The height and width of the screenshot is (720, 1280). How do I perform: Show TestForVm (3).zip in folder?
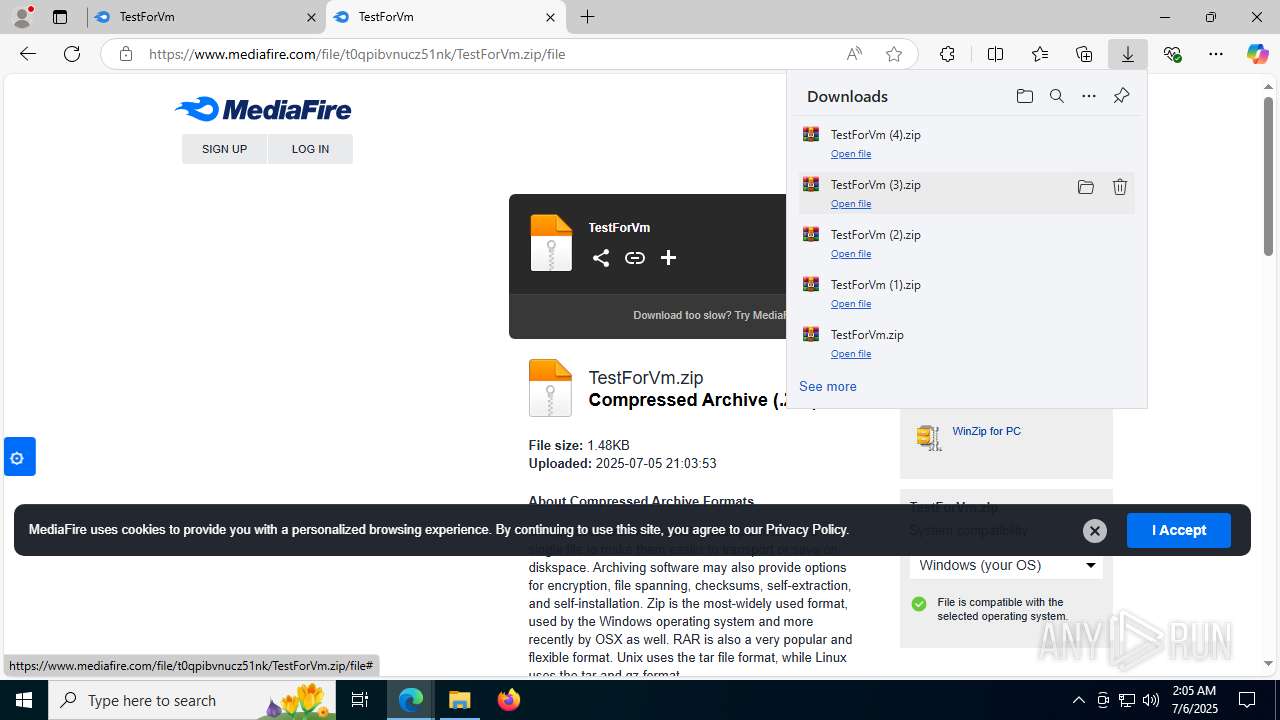1086,187
